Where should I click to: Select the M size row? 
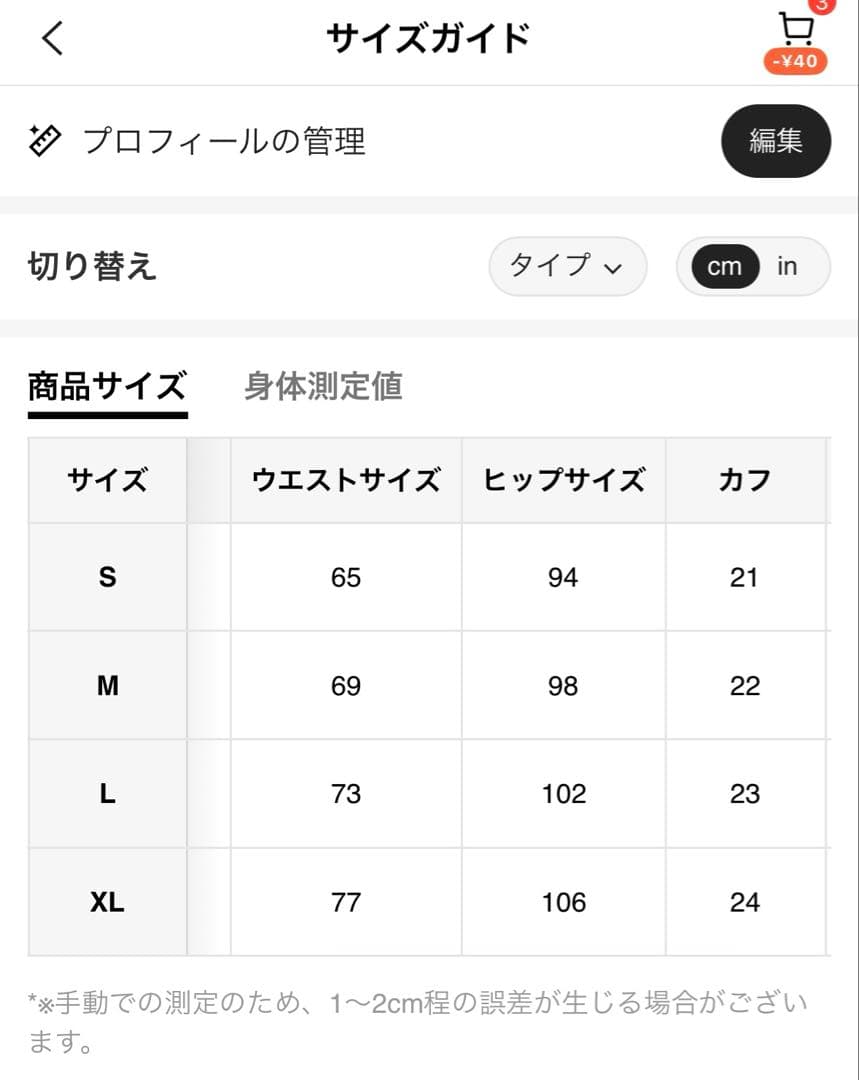(107, 686)
